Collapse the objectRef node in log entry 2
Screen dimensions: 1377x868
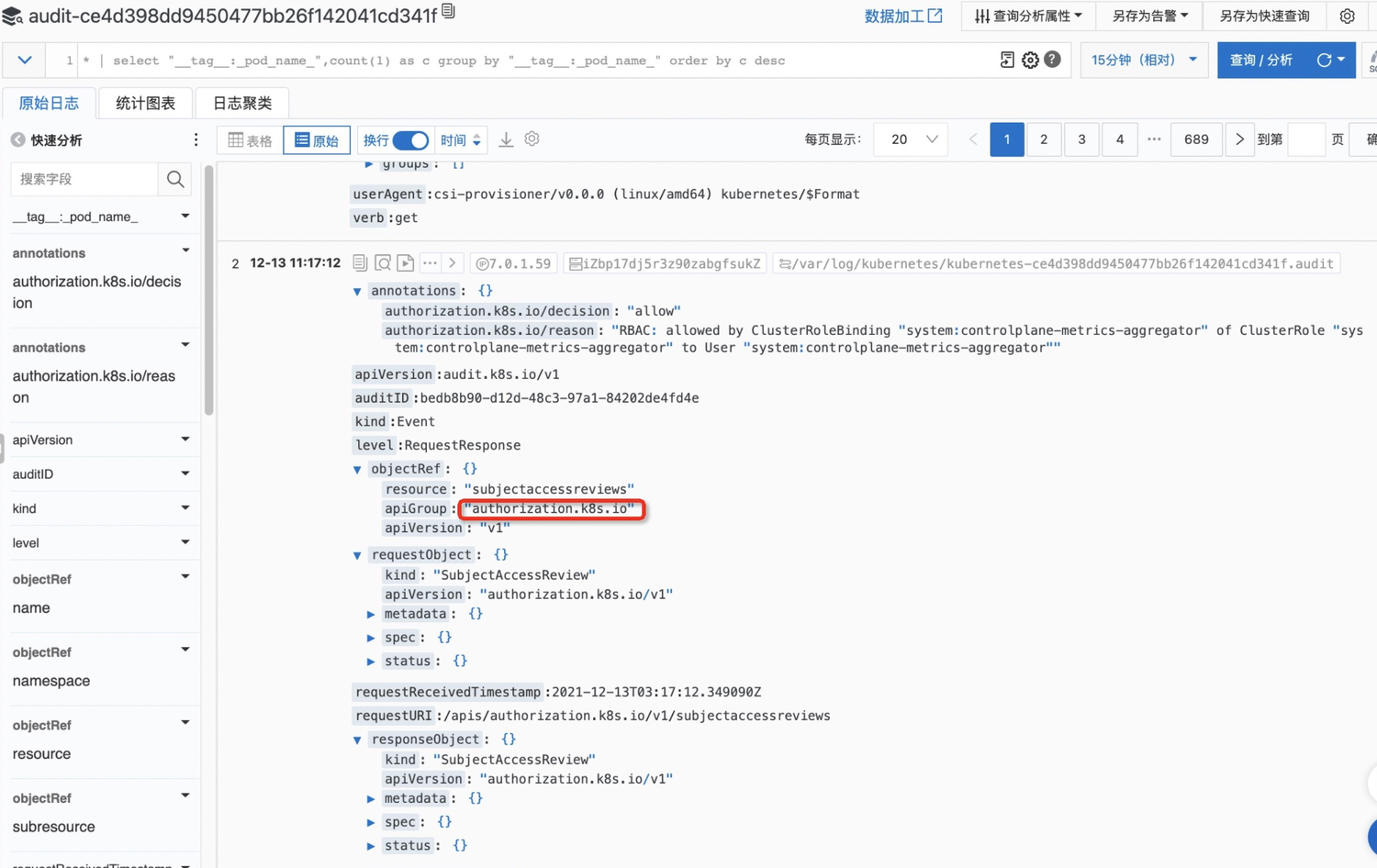[357, 470]
